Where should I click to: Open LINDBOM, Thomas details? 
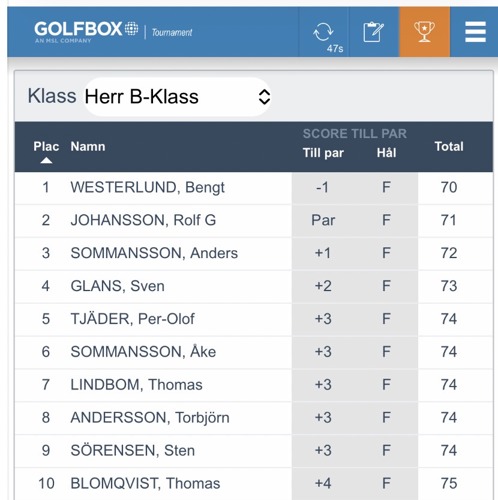(x=136, y=385)
